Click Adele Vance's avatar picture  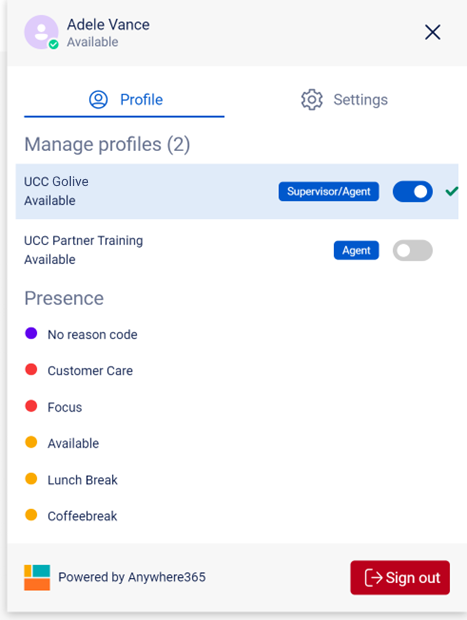pyautogui.click(x=42, y=32)
